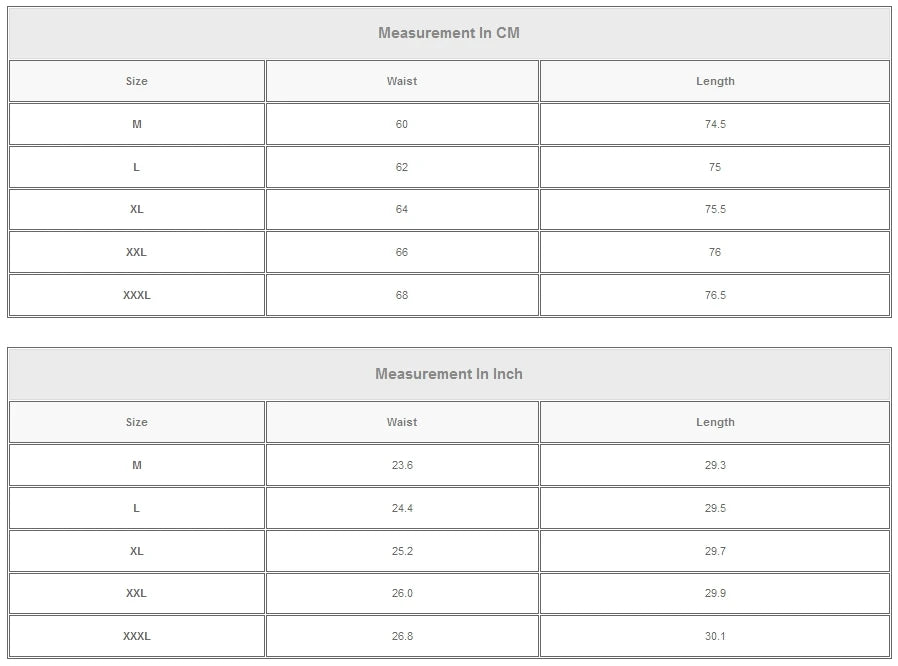Click the waist value 64 cell
898x666 pixels.
(x=402, y=209)
